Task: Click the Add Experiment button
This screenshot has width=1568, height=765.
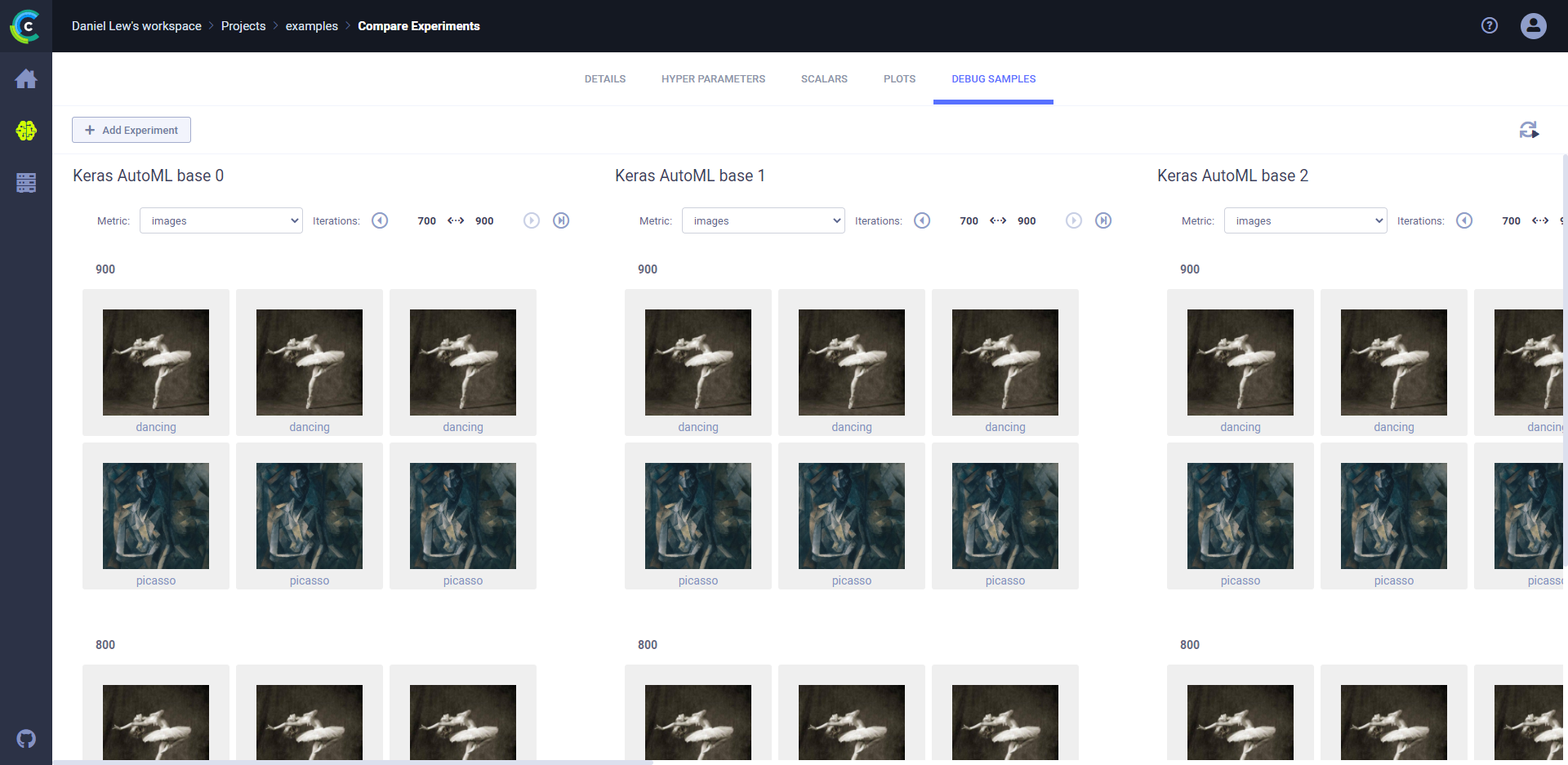Action: [x=131, y=130]
